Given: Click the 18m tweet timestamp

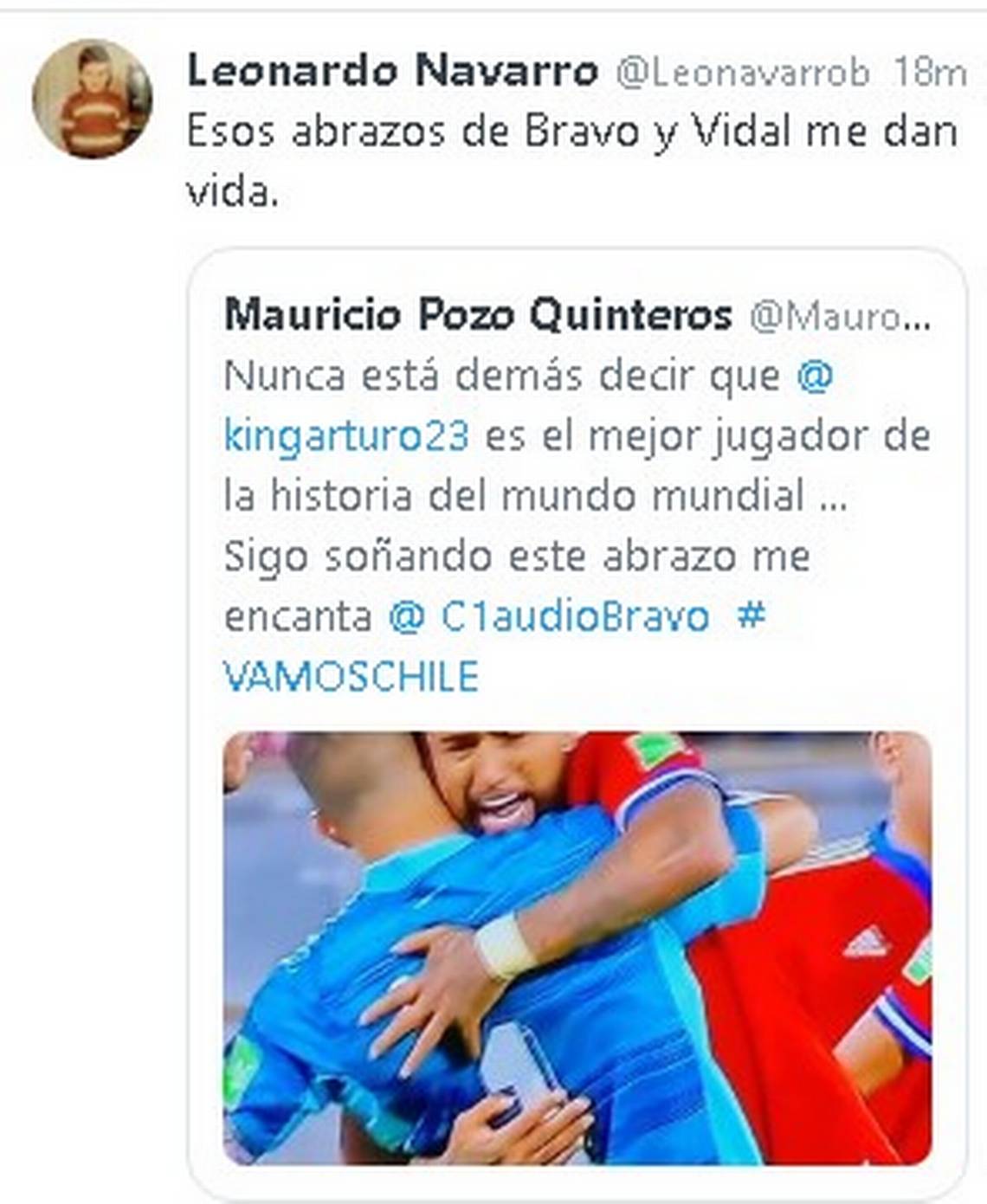Looking at the screenshot, I should [x=929, y=72].
